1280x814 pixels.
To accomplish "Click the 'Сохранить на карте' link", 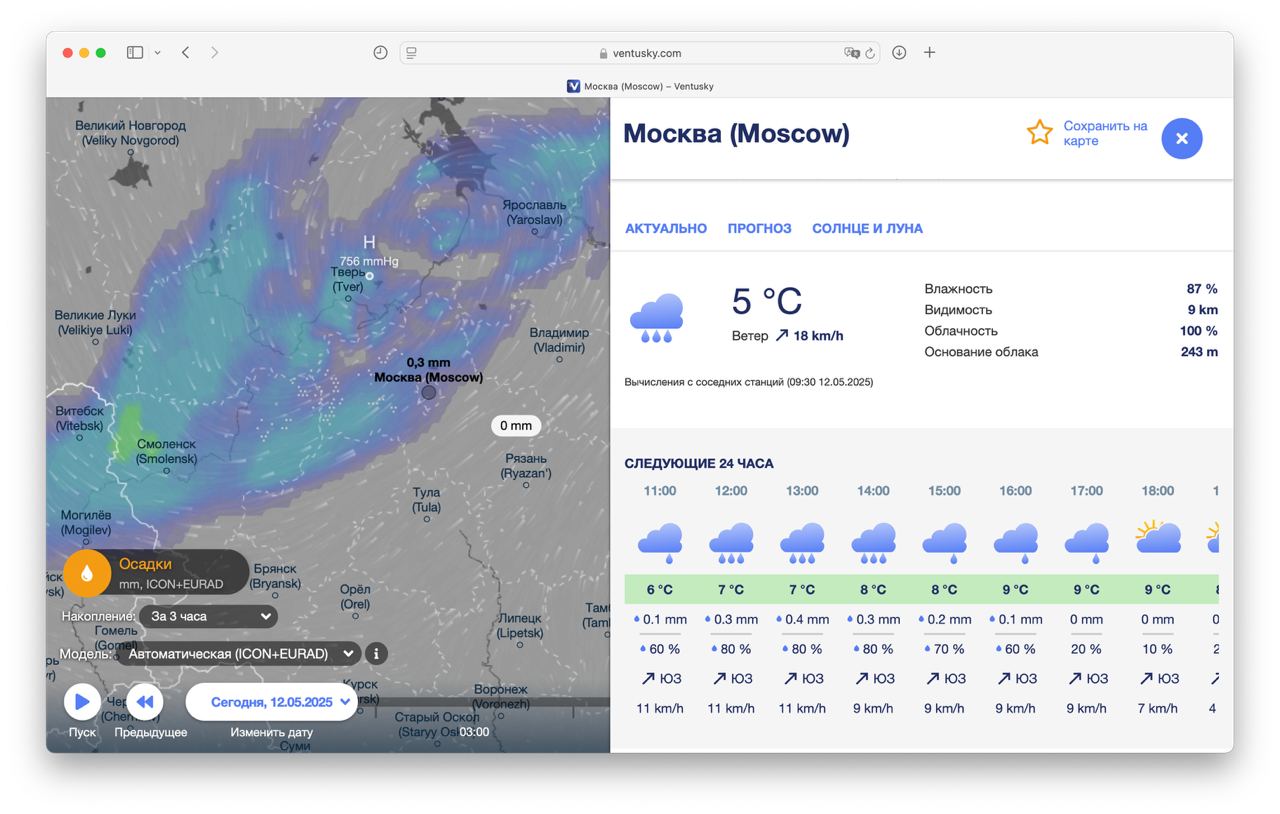I will coord(1104,133).
